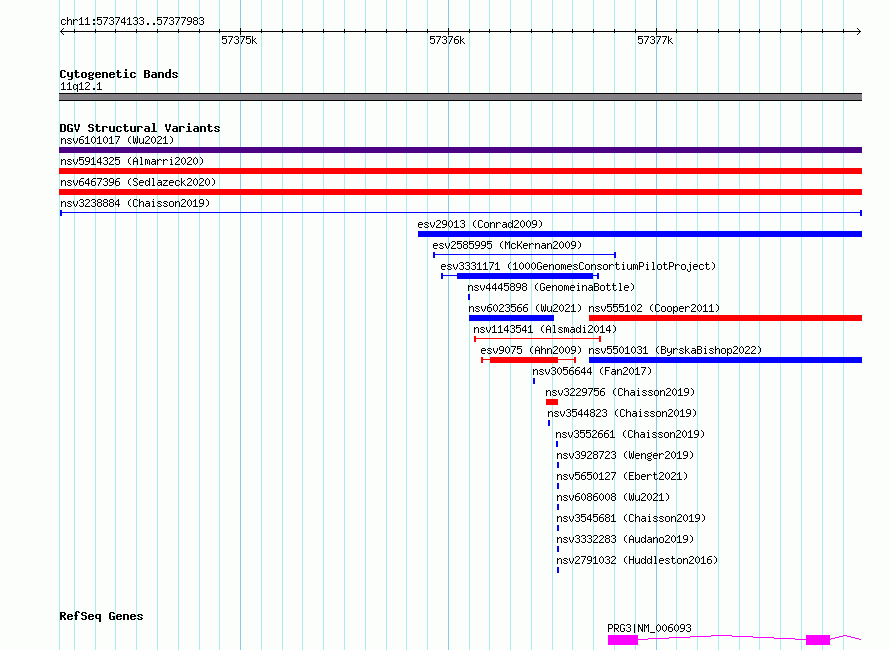Click the Cytogenetic Bands track title
Screen dimensions: 890x650
pyautogui.click(x=119, y=74)
